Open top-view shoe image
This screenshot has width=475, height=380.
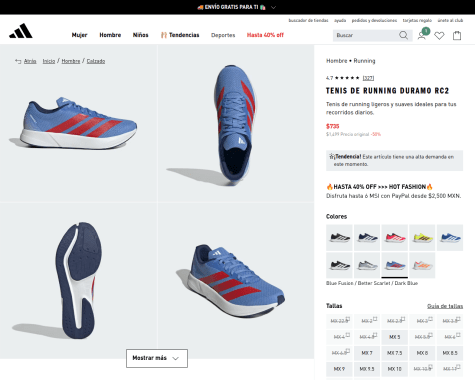(x=236, y=123)
